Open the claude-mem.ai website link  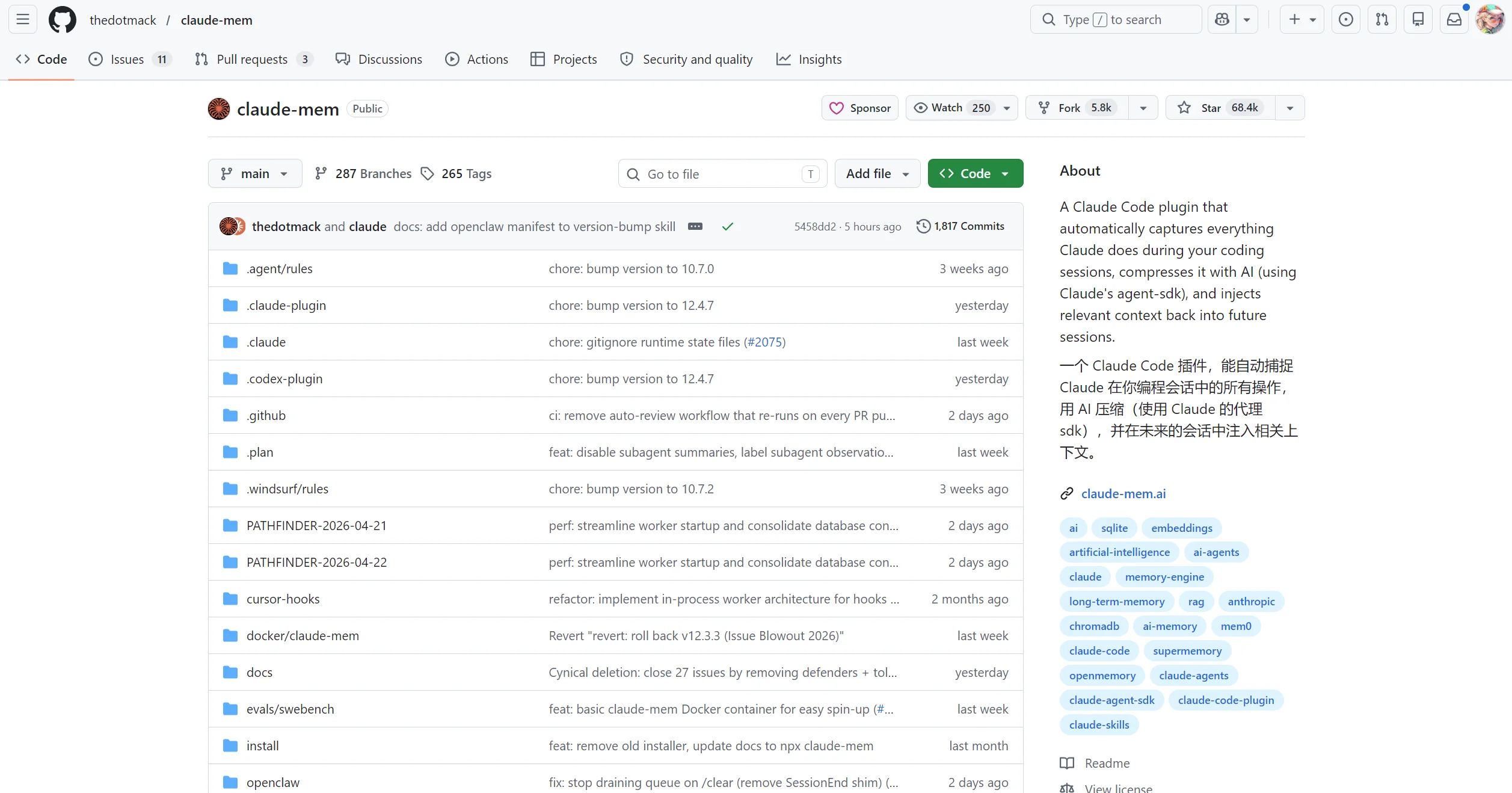[1123, 494]
